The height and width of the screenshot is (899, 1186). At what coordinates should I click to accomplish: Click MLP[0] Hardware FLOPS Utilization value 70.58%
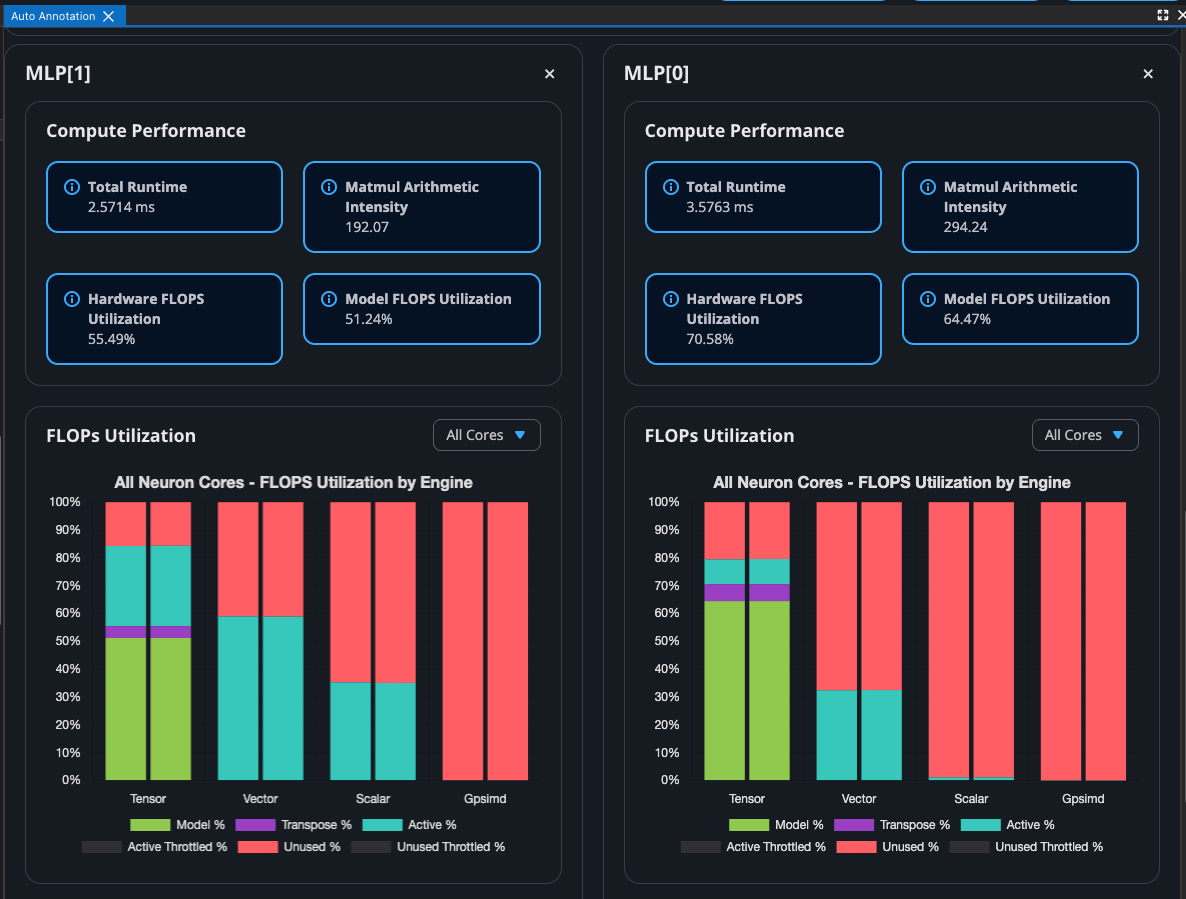709,339
